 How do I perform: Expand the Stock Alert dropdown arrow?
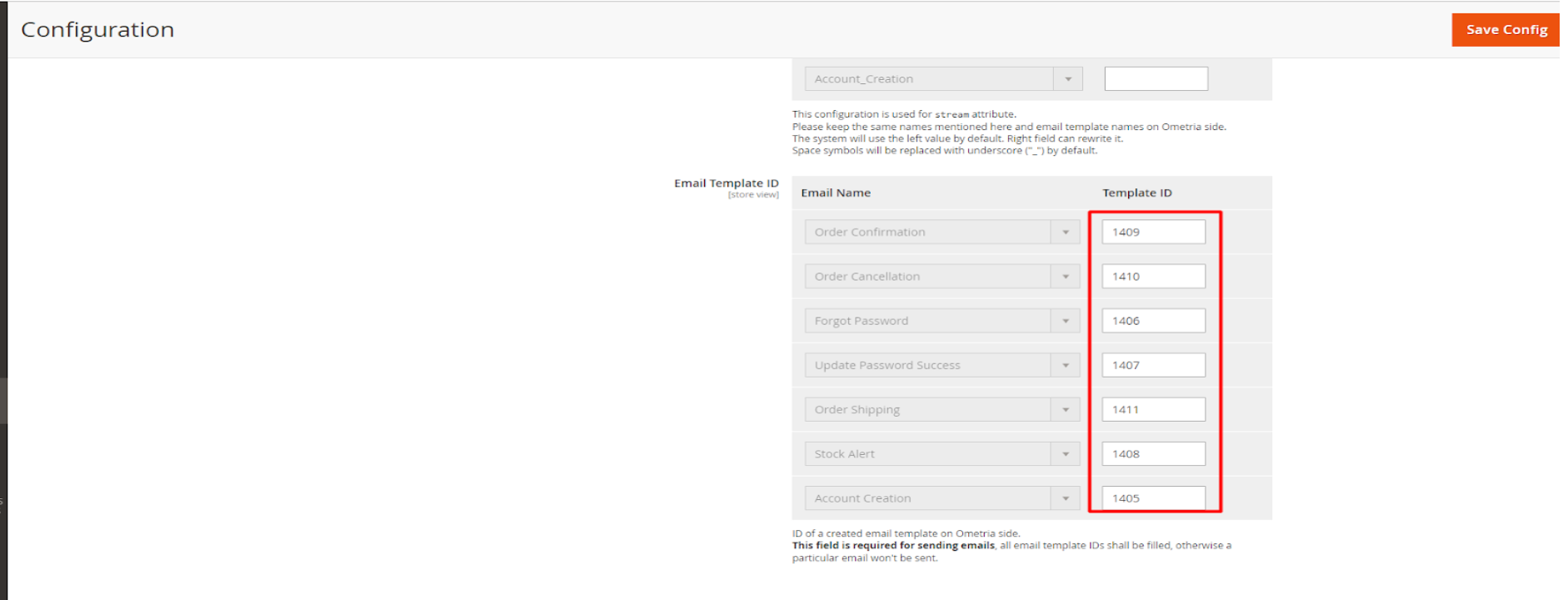pyautogui.click(x=1066, y=454)
